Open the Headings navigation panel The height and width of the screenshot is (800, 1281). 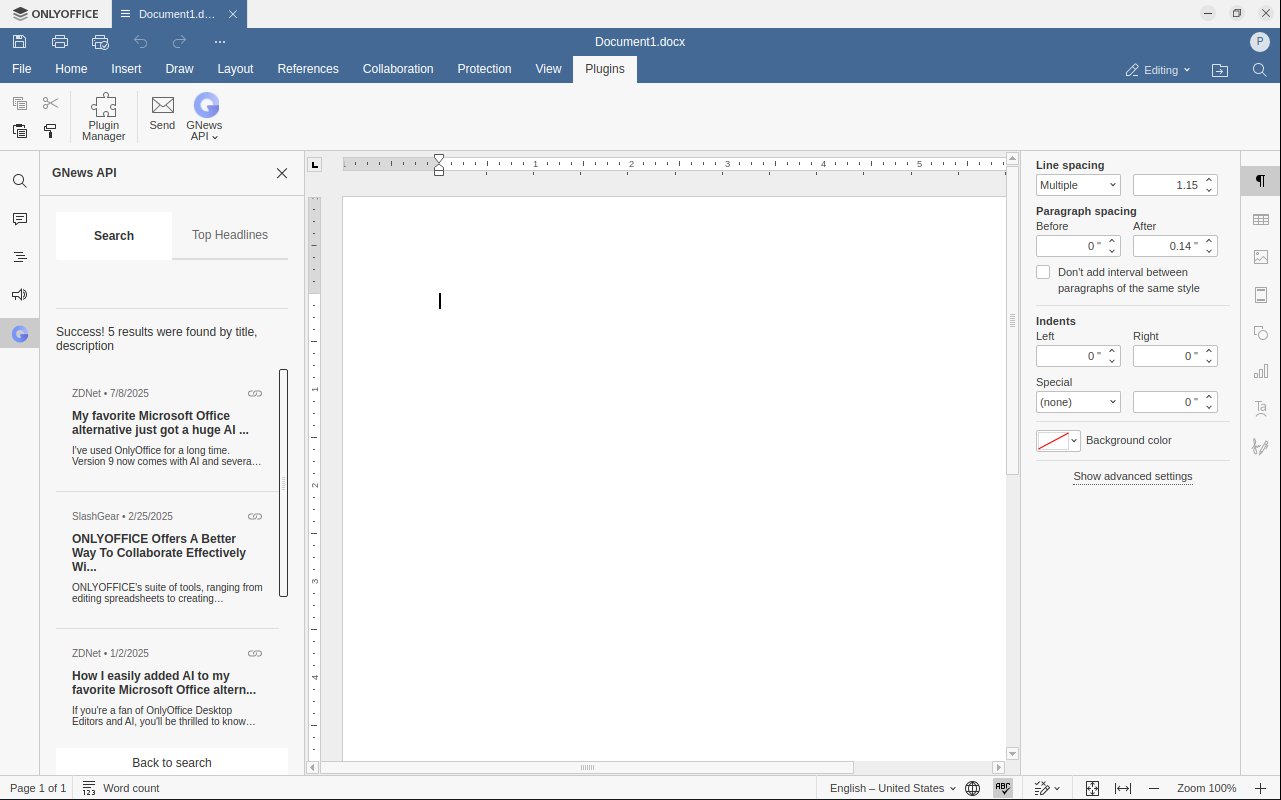pyautogui.click(x=20, y=257)
